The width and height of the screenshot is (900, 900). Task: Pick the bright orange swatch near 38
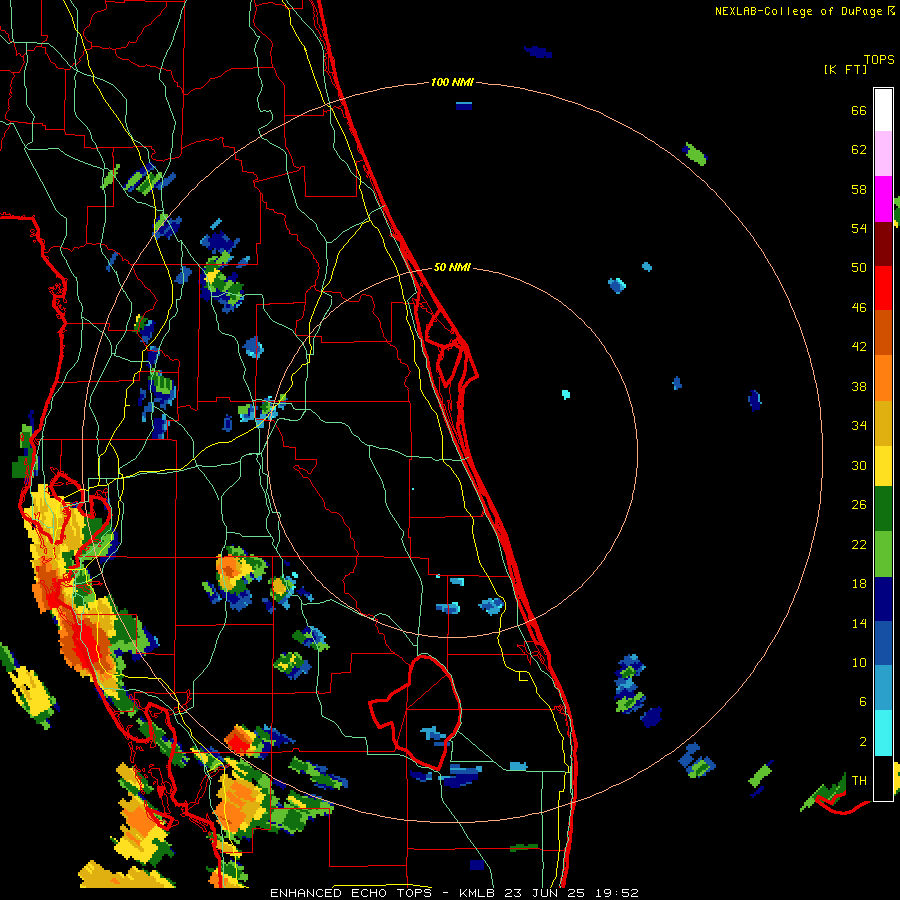883,378
